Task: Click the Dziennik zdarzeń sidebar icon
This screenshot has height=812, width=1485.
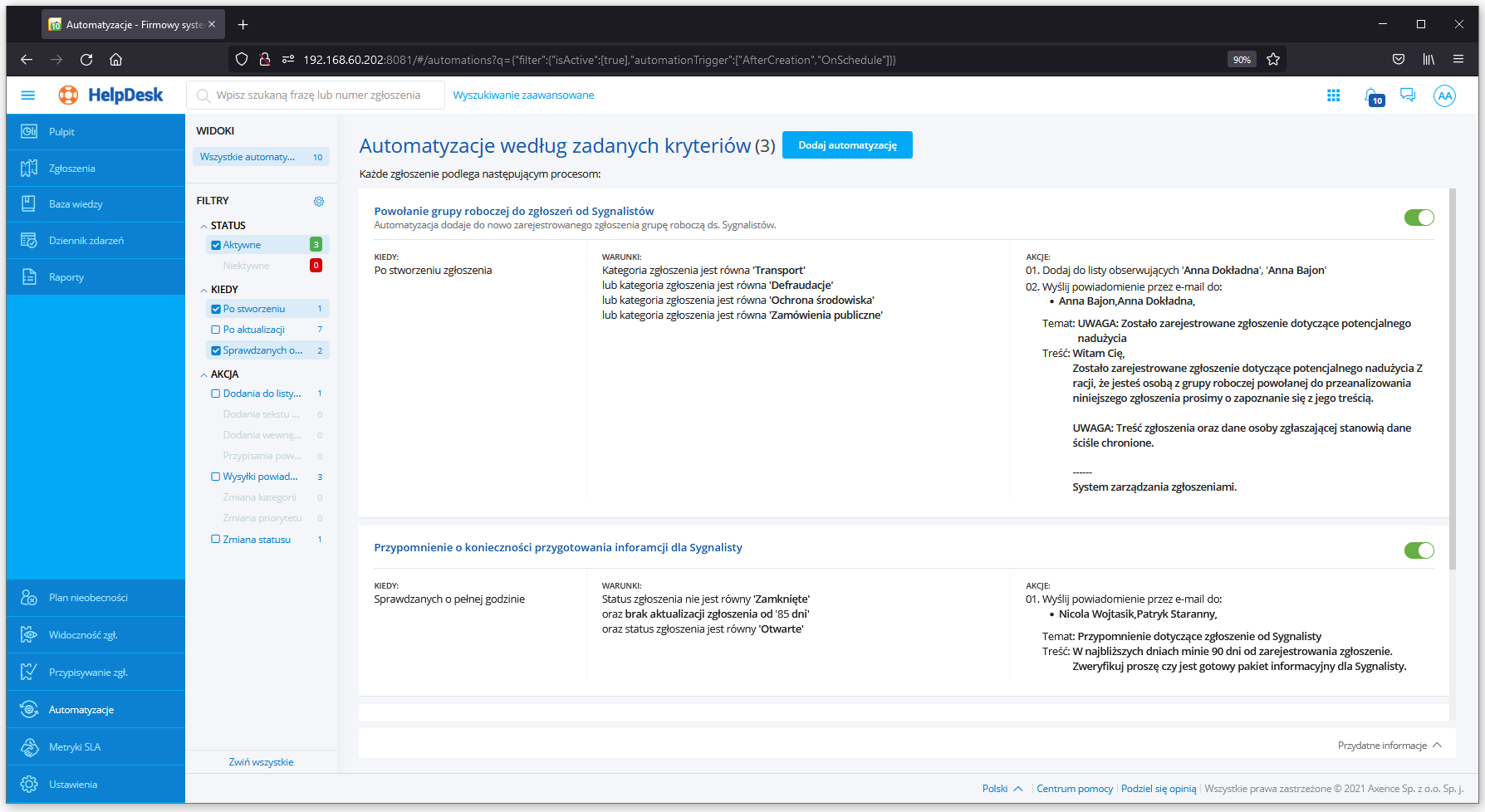Action: tap(29, 240)
